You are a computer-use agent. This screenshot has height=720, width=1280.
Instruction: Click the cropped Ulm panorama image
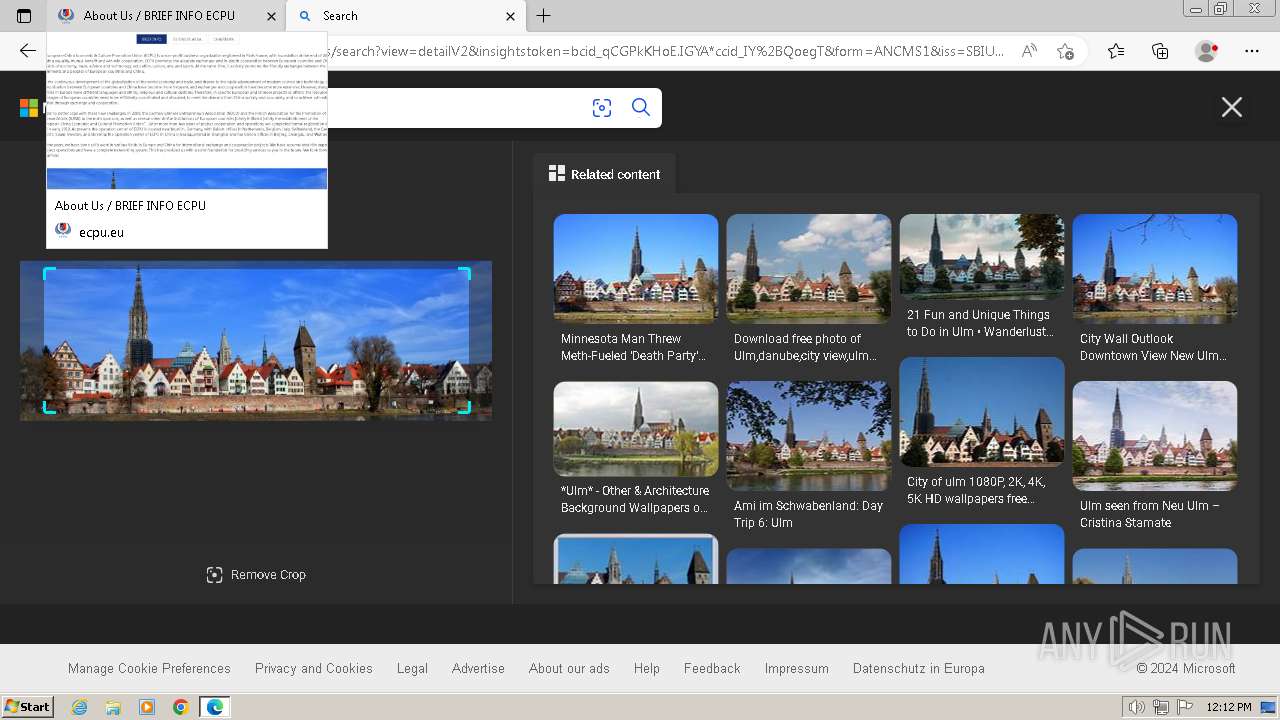256,340
